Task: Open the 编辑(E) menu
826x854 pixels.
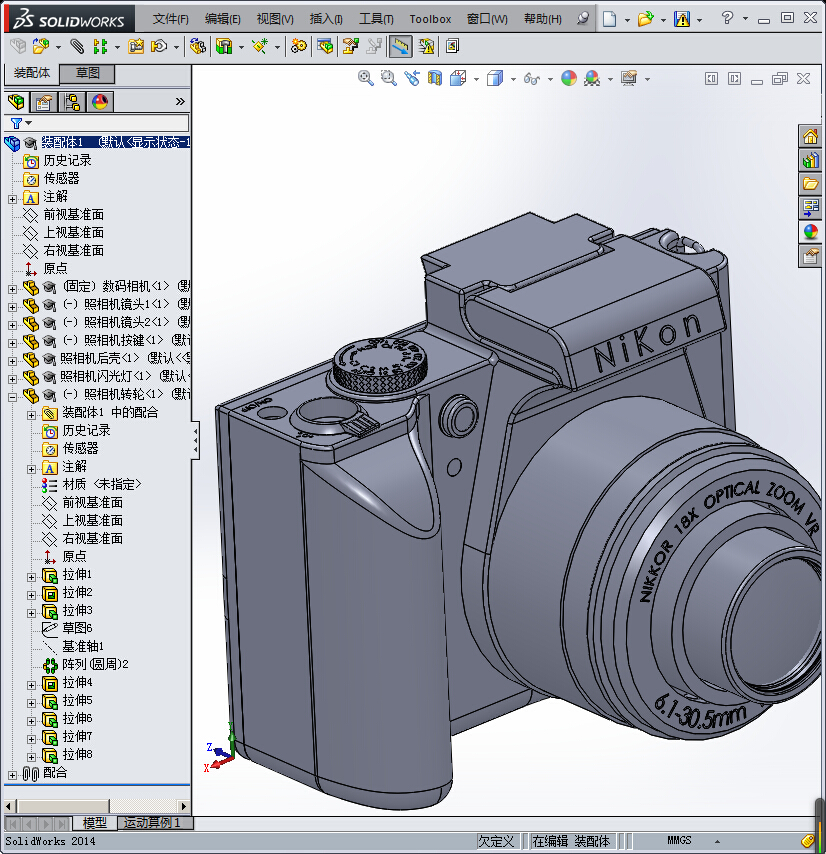Action: (222, 19)
